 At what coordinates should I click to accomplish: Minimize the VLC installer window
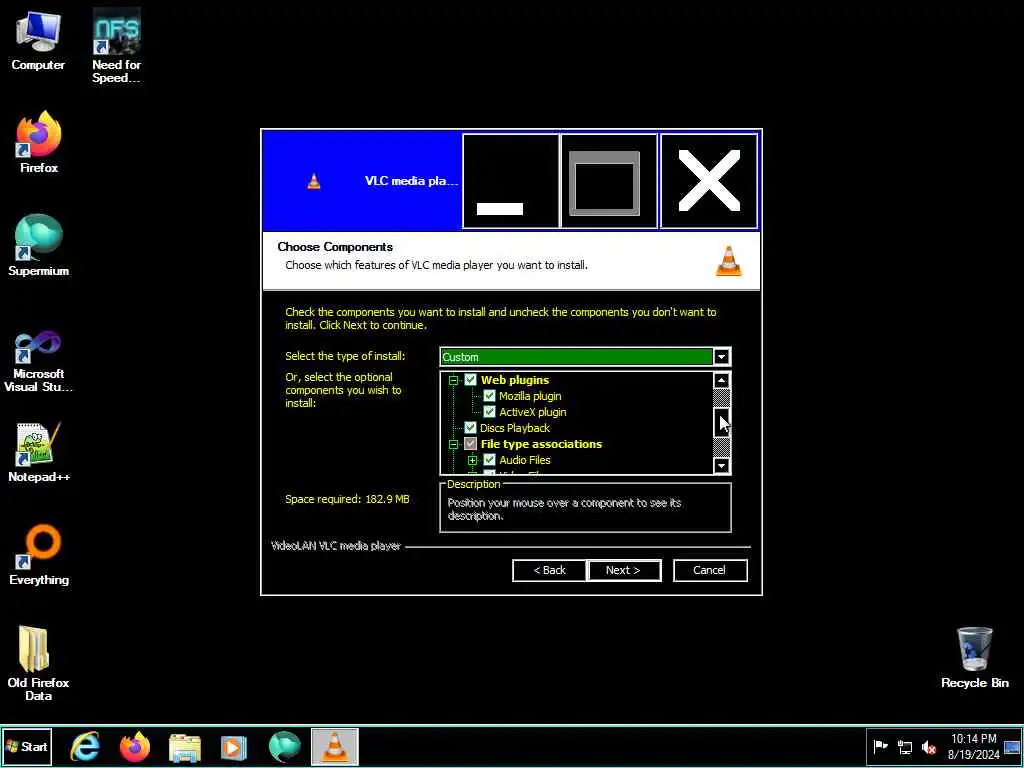(x=510, y=182)
